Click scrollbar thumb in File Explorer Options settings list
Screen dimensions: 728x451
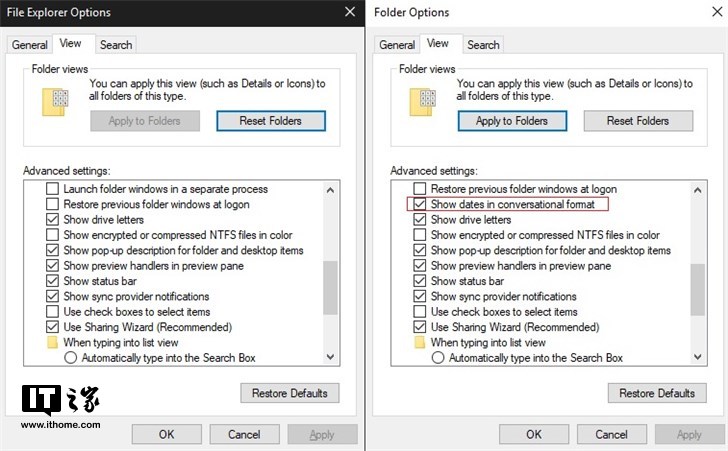click(x=330, y=288)
